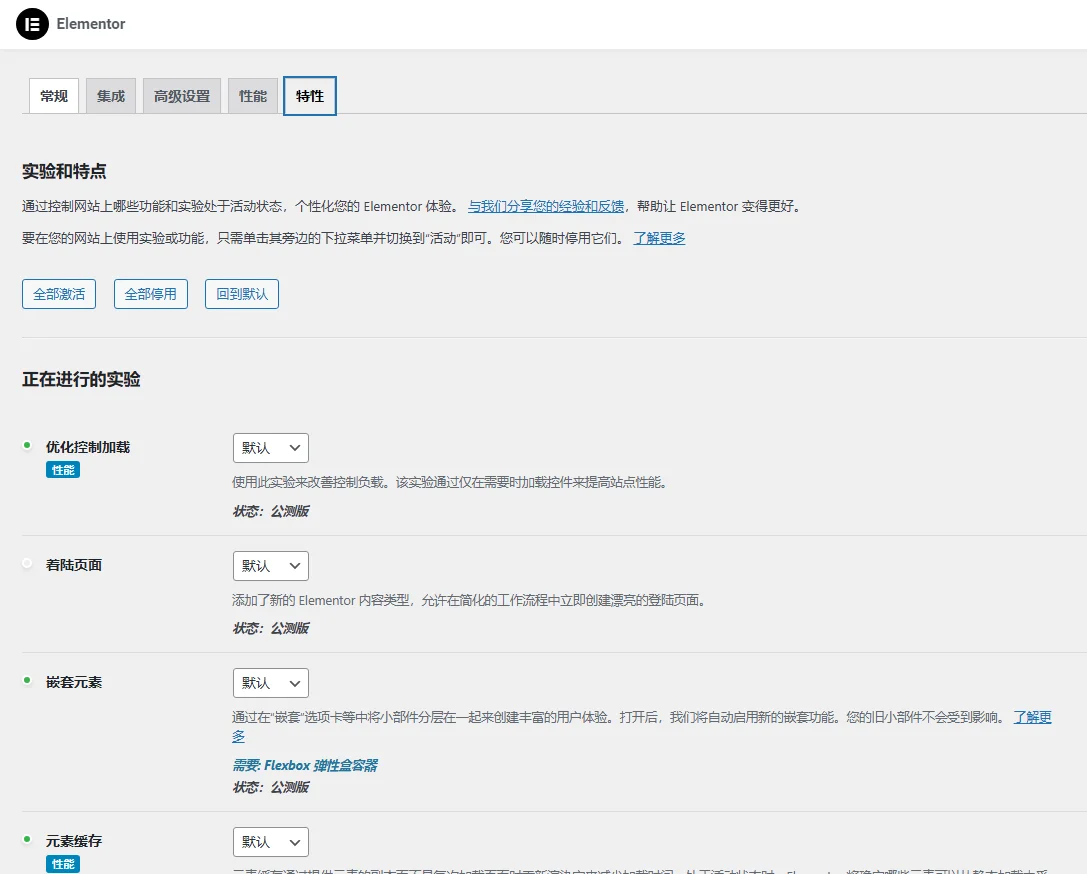Click the 全部停用 button
The image size is (1087, 874).
(x=150, y=293)
